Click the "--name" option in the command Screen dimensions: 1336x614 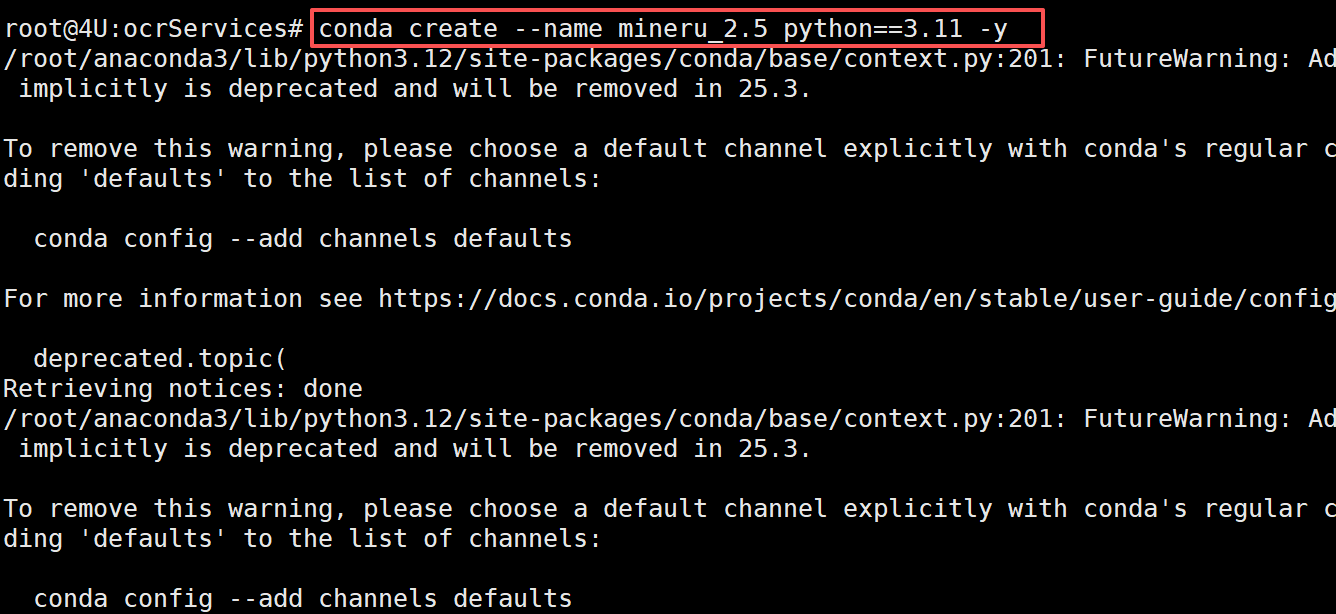coord(558,28)
